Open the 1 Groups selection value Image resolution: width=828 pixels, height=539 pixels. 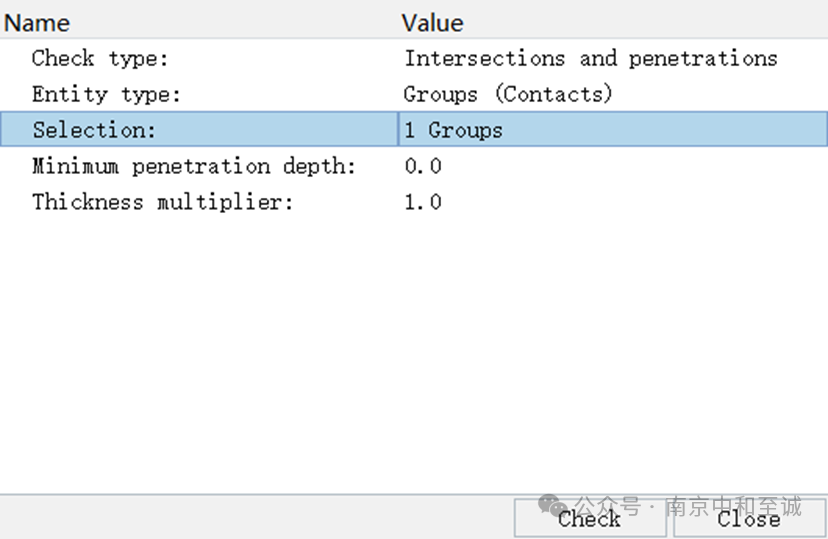[613, 129]
